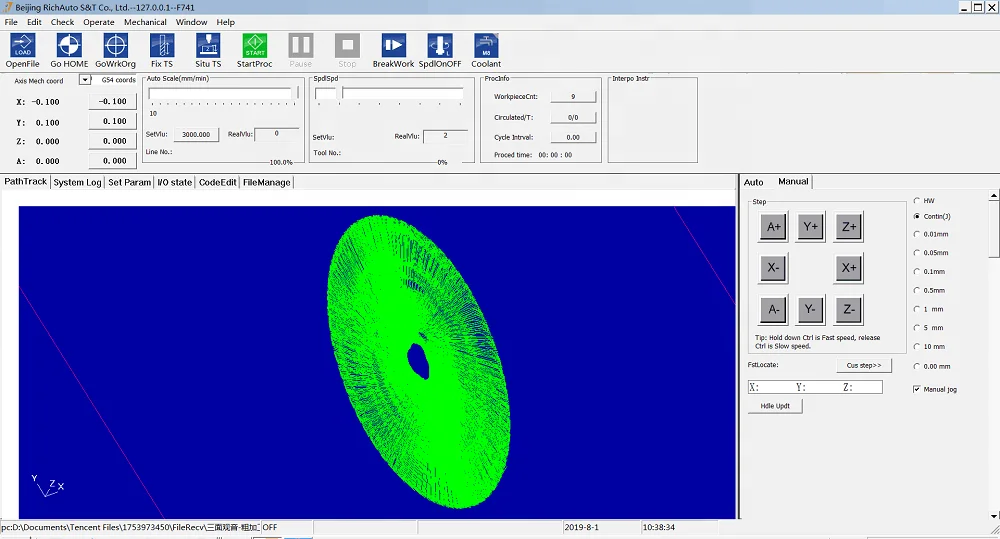
Task: Click the Situ TS icon
Action: (x=208, y=46)
